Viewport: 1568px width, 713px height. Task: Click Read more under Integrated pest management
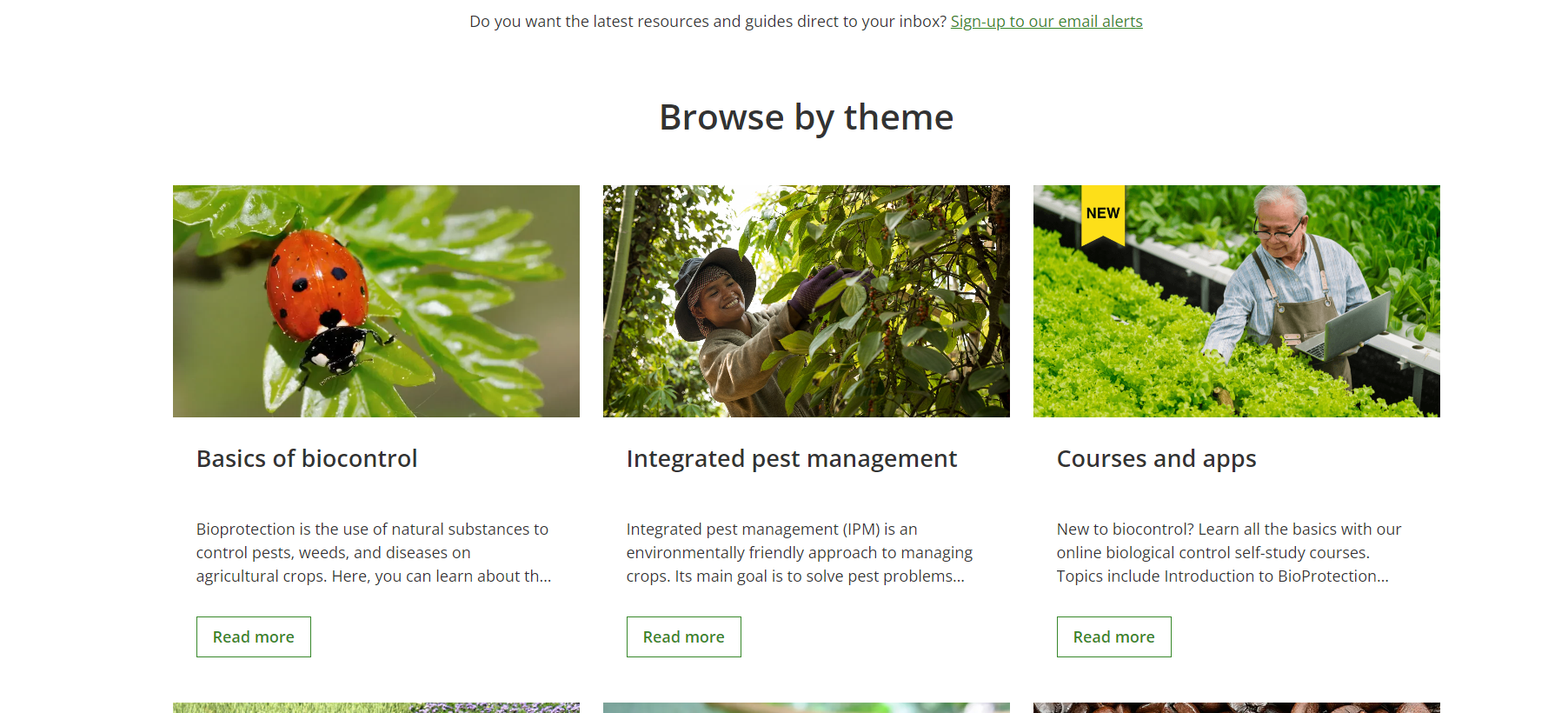click(x=684, y=636)
